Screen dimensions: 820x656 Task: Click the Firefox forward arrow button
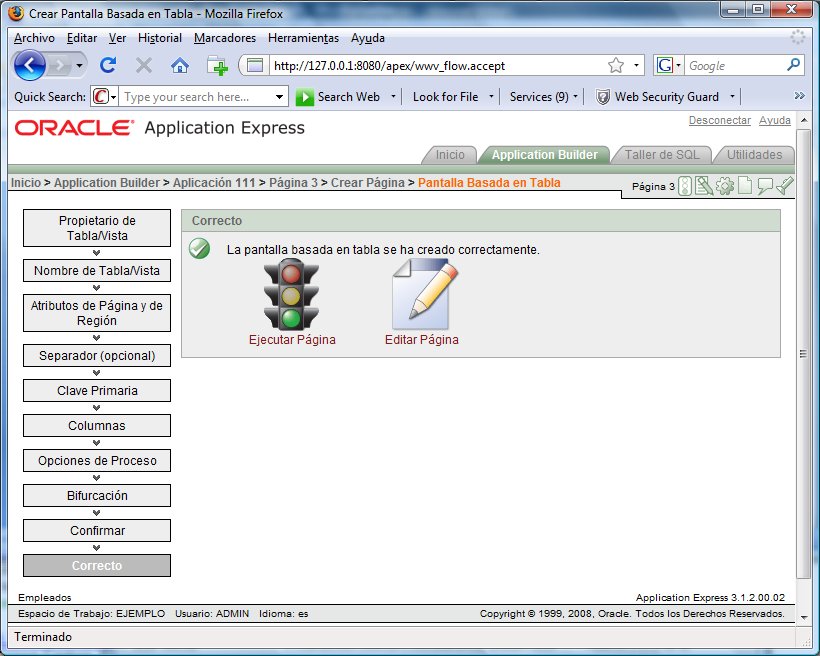[x=59, y=65]
